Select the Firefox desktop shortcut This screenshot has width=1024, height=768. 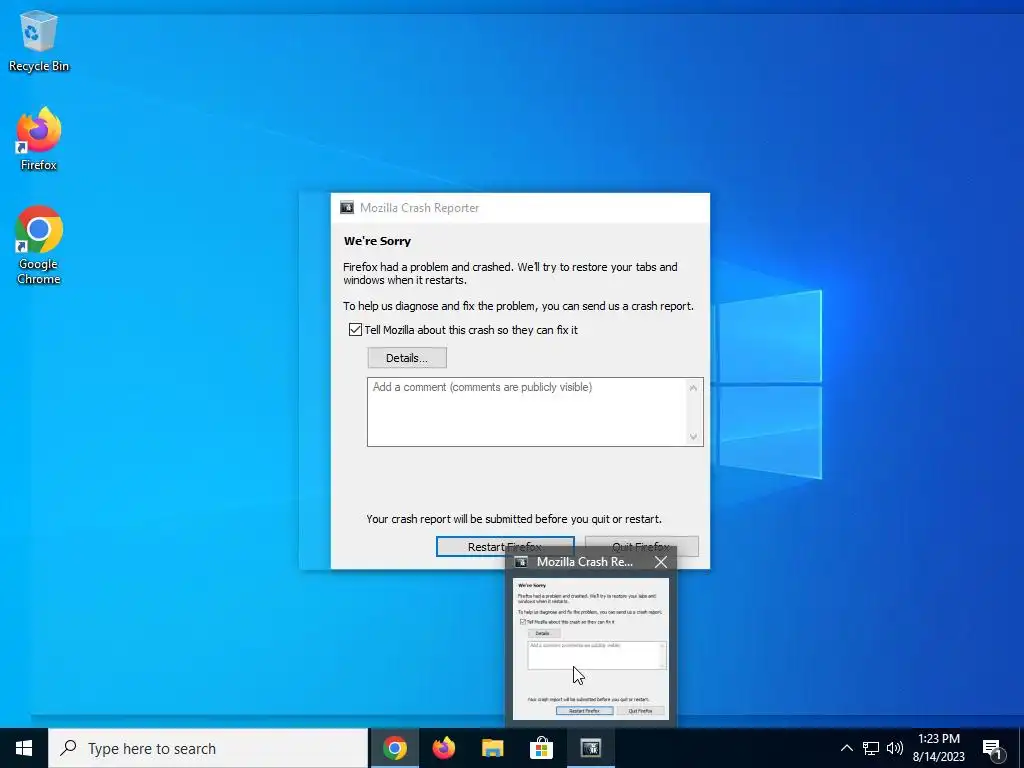tap(39, 140)
